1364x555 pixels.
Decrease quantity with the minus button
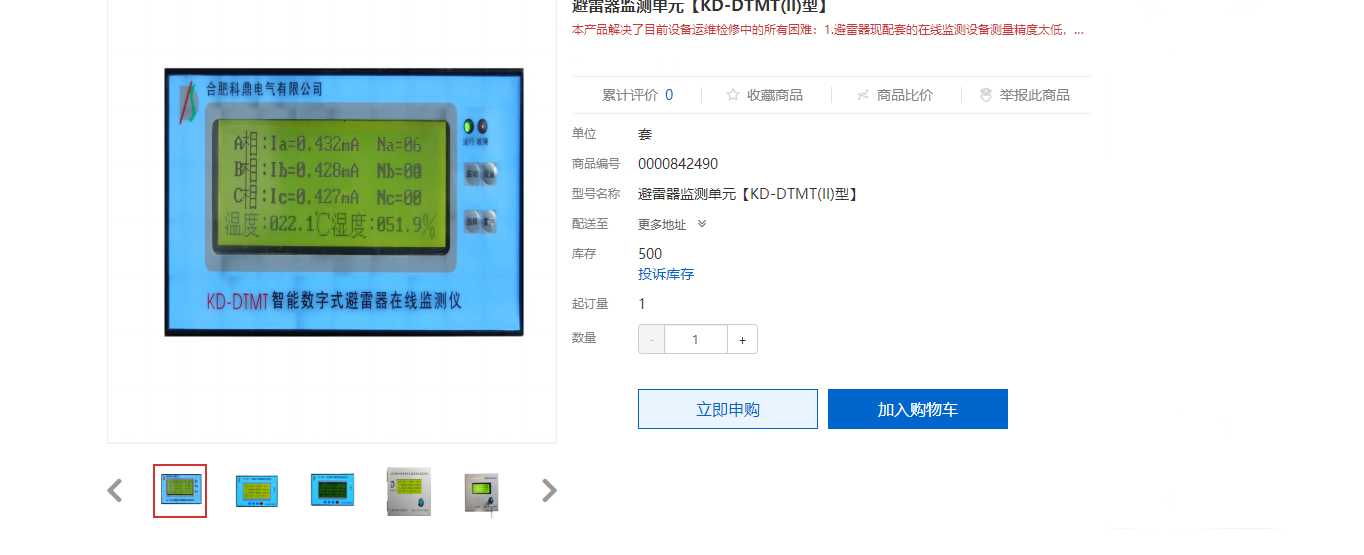[652, 340]
